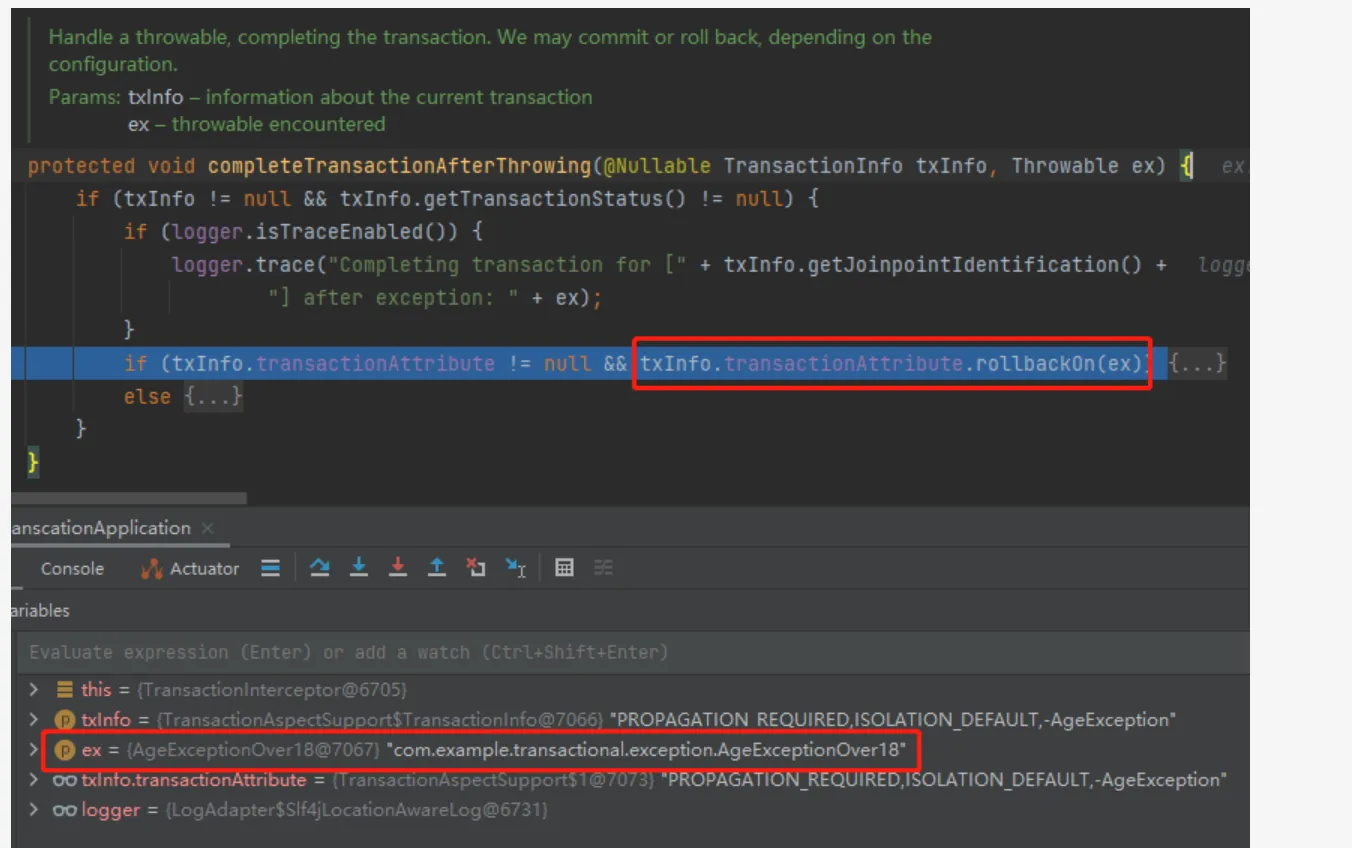This screenshot has width=1352, height=848.
Task: Click the red Force Step Into icon
Action: coord(398,567)
